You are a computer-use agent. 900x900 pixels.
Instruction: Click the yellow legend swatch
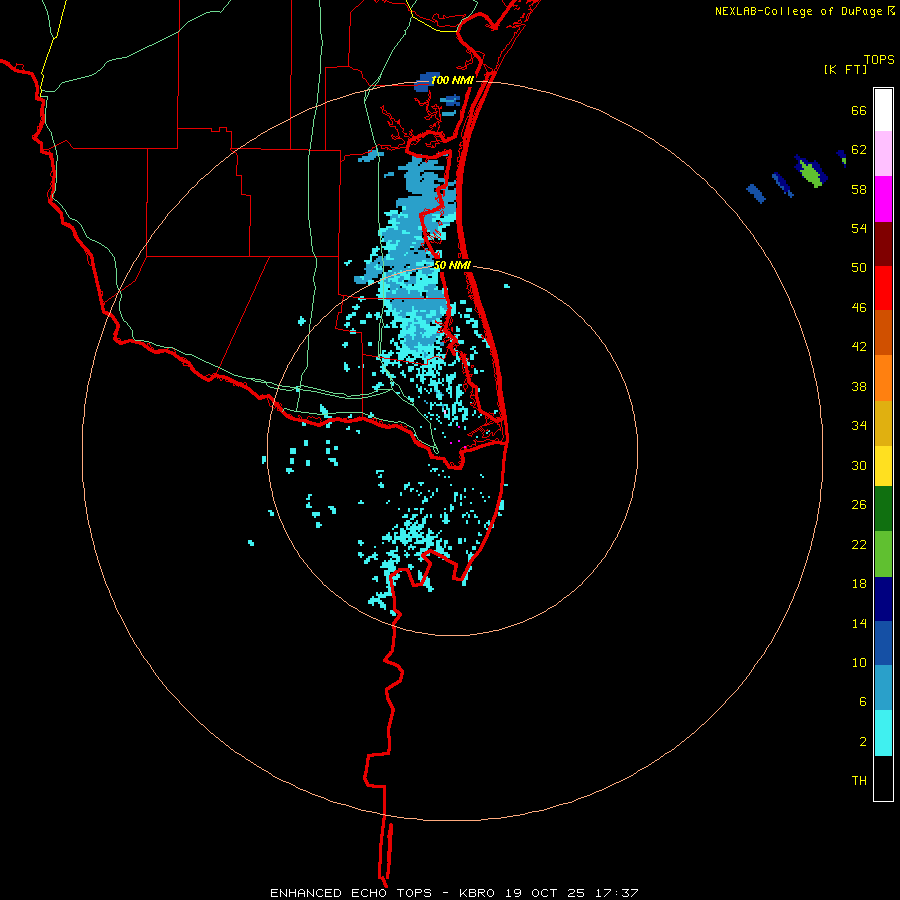[883, 465]
